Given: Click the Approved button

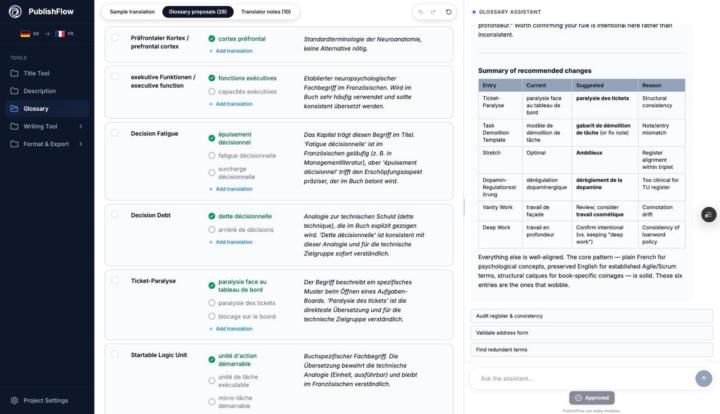Looking at the screenshot, I should point(592,398).
